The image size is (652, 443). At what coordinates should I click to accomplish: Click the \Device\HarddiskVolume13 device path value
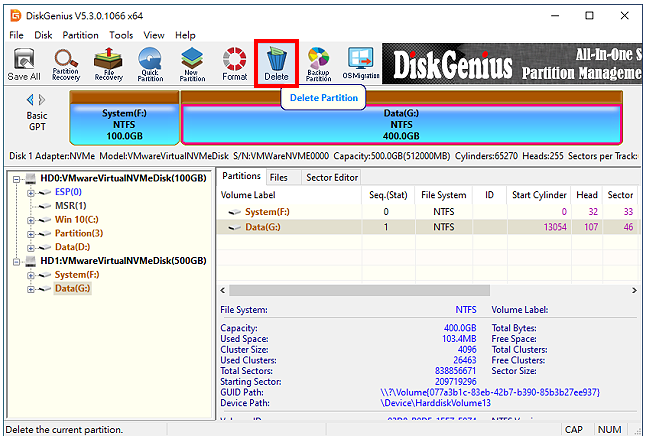coord(435,403)
